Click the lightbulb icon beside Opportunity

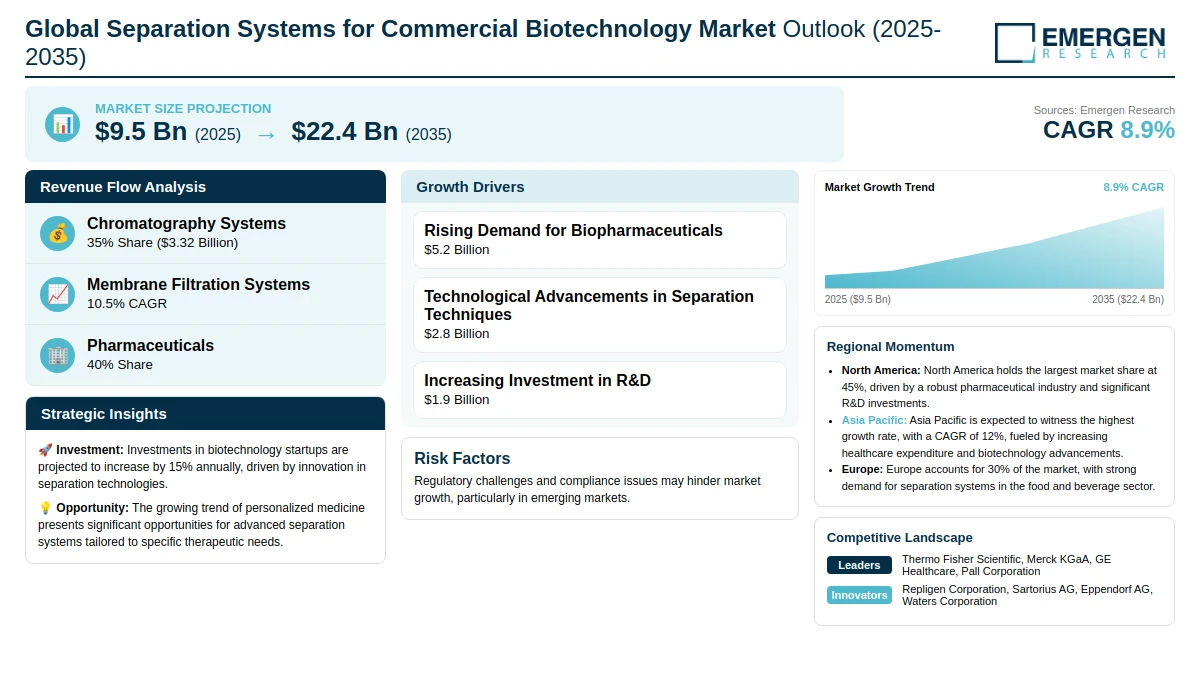click(x=45, y=508)
